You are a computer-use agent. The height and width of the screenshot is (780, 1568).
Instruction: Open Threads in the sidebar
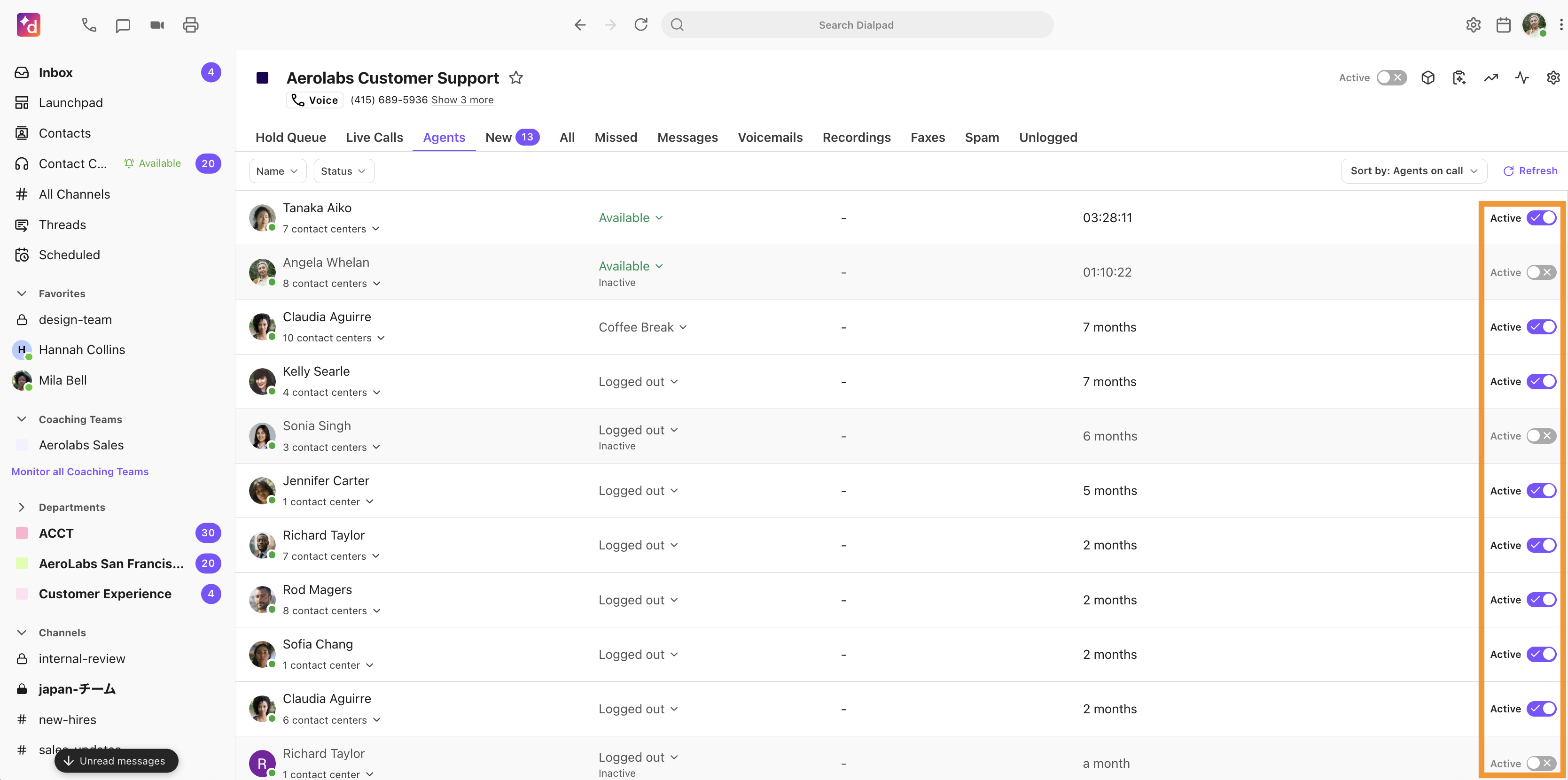coord(117,224)
